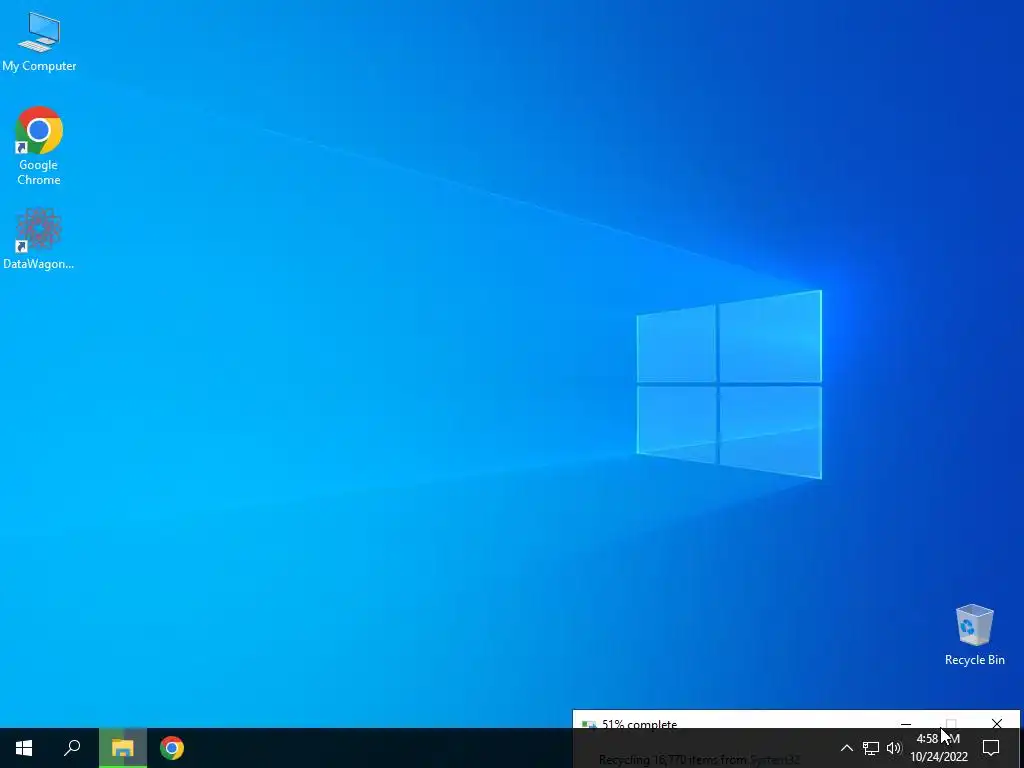Open File Explorer from the taskbar
The width and height of the screenshot is (1024, 768).
(123, 748)
